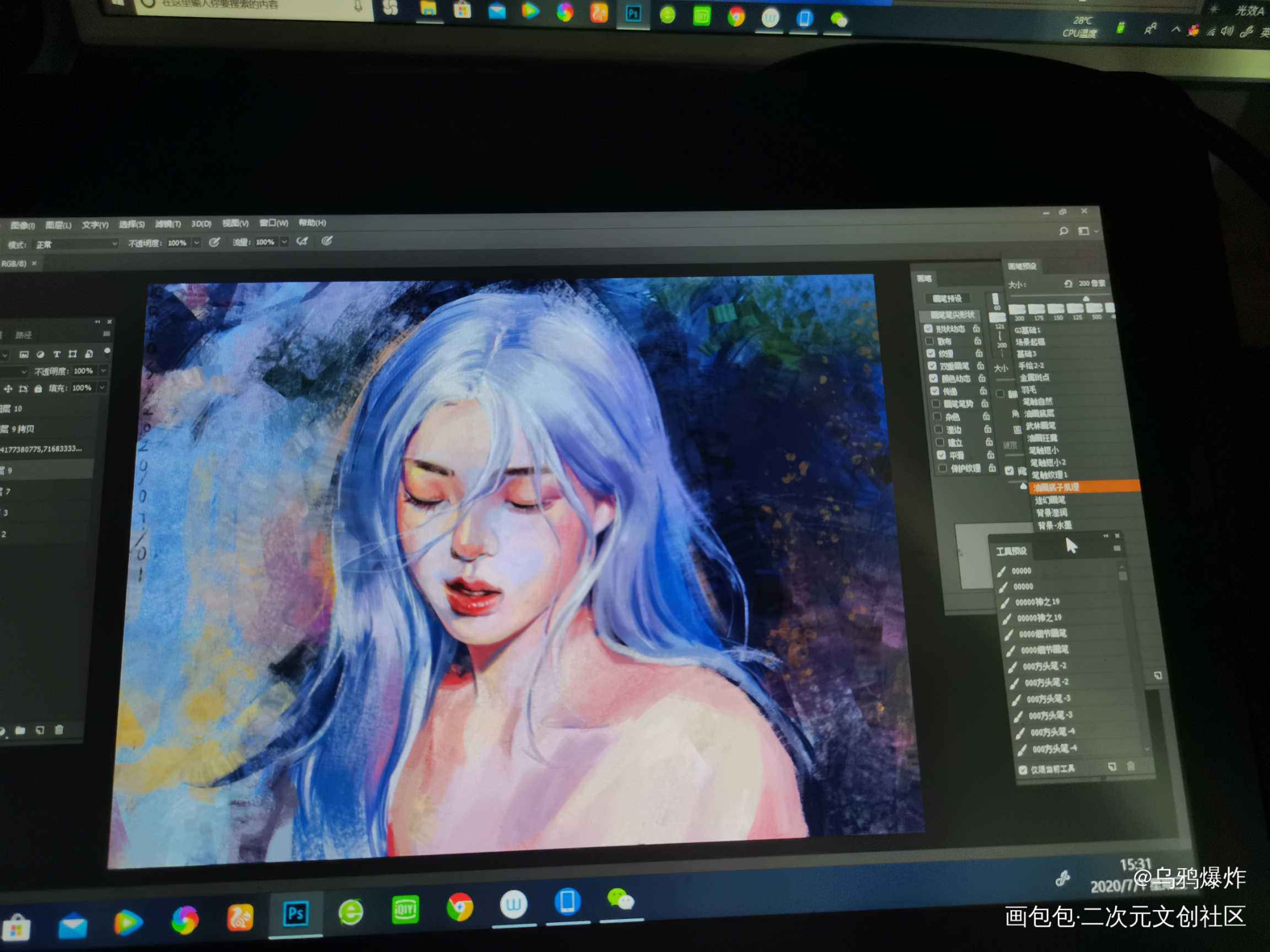Click lock icon next to 形状动态

click(x=977, y=328)
